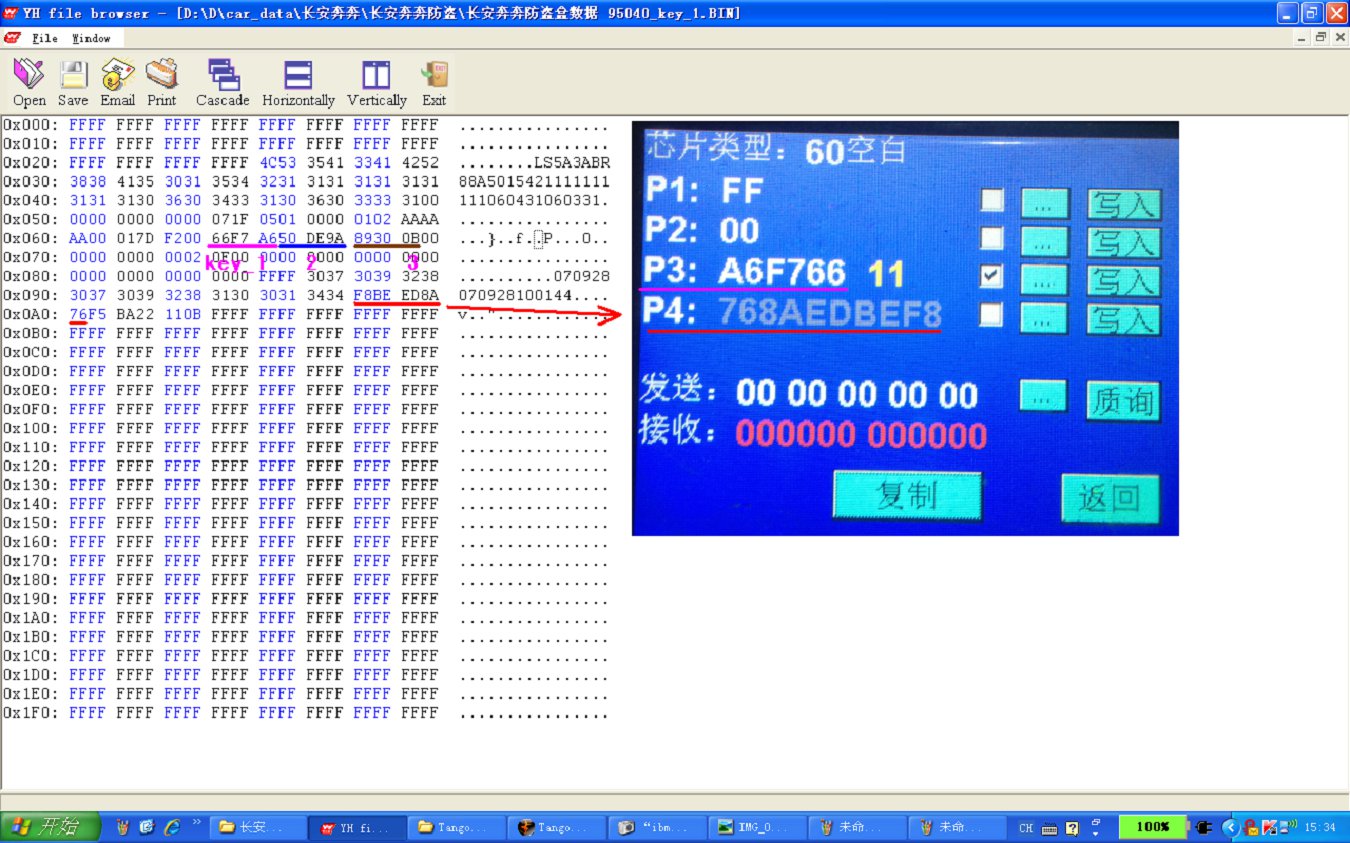
Task: Click the 0x020: address label
Action: pos(30,163)
